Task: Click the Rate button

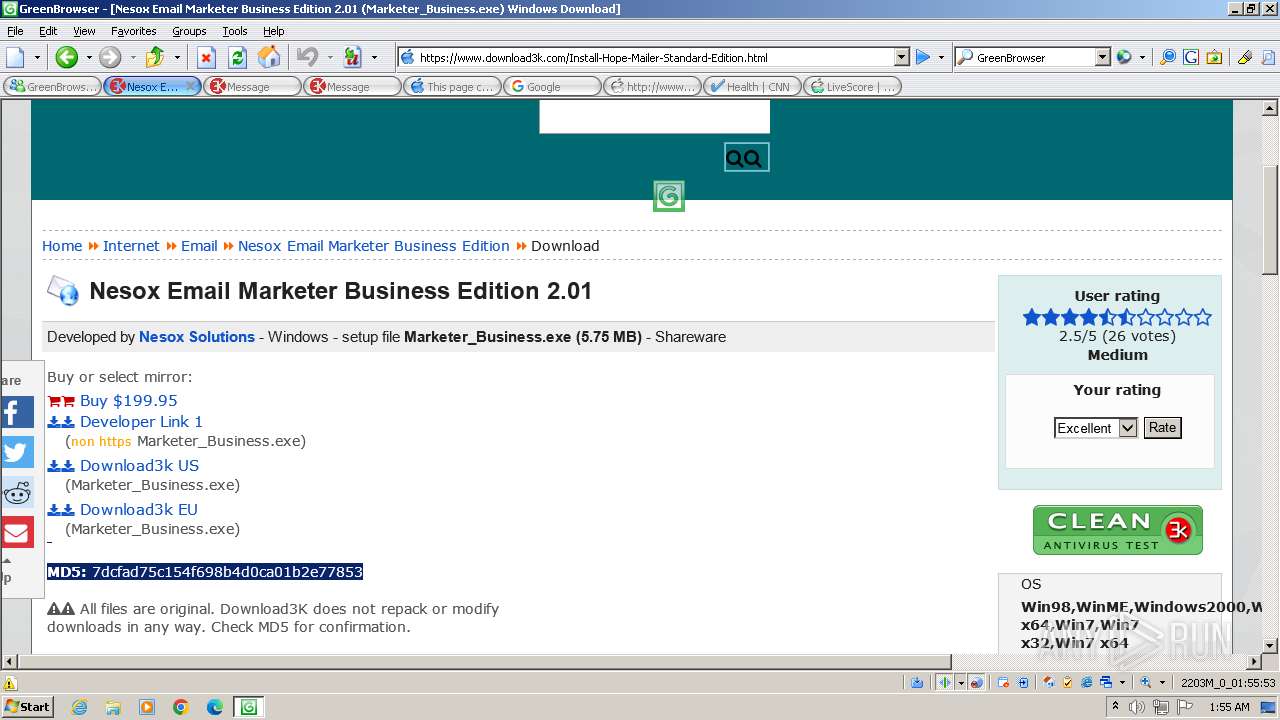Action: click(1162, 428)
